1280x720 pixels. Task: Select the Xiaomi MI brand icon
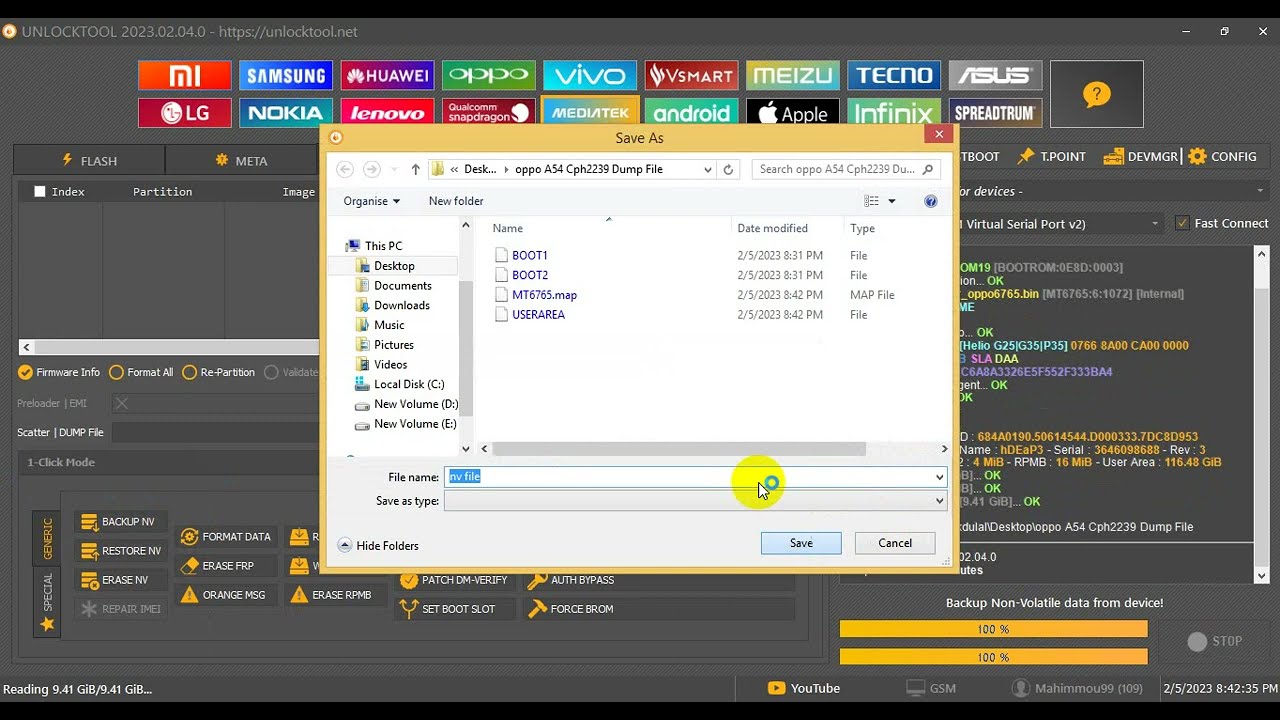point(185,75)
